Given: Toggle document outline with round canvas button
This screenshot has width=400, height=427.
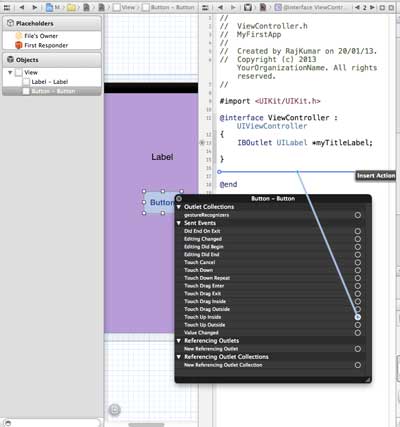Looking at the screenshot, I should click(x=114, y=410).
